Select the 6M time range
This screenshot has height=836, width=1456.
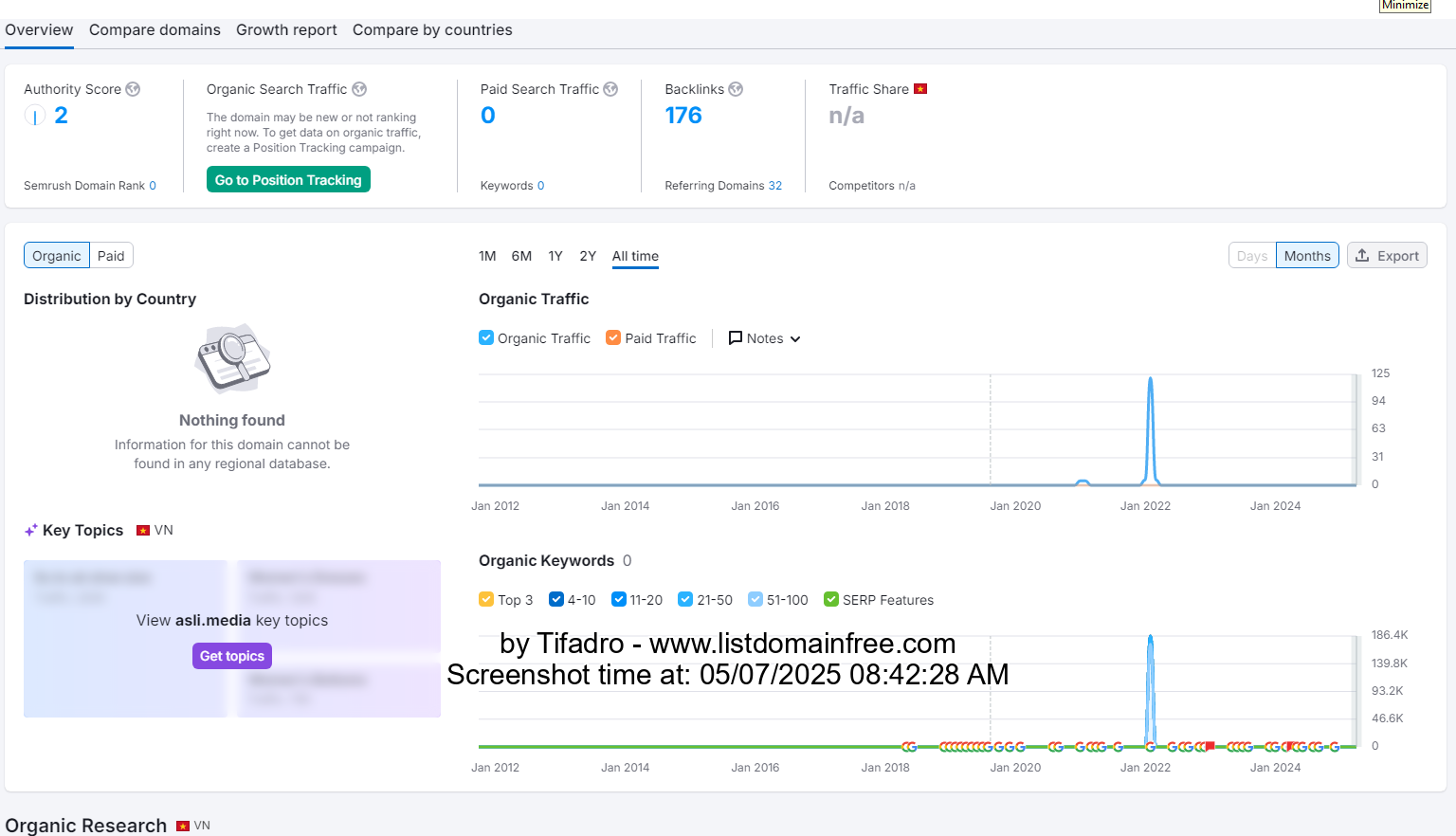521,256
